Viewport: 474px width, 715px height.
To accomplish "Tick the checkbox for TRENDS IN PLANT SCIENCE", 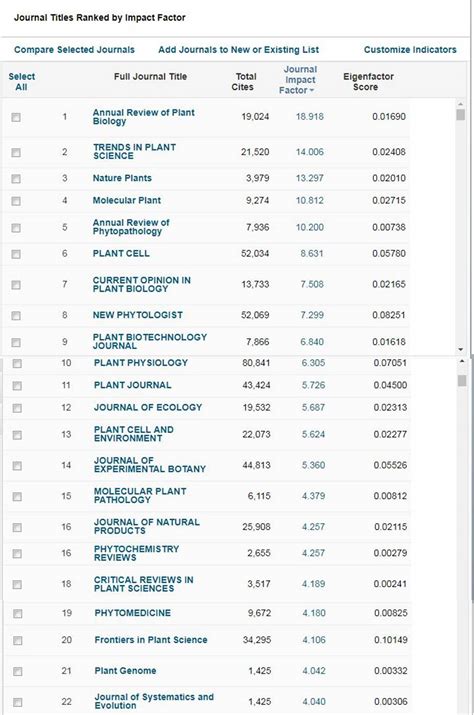I will point(16,152).
